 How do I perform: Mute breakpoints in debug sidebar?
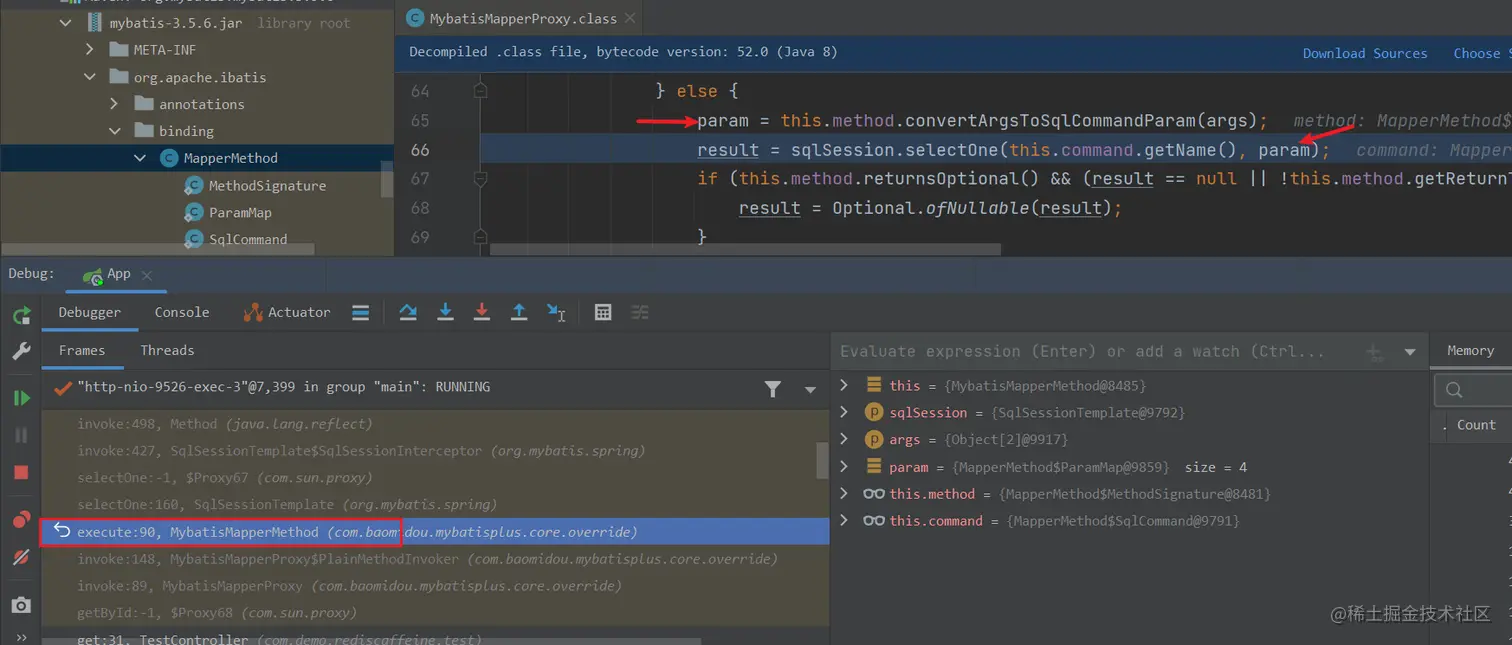coord(21,557)
